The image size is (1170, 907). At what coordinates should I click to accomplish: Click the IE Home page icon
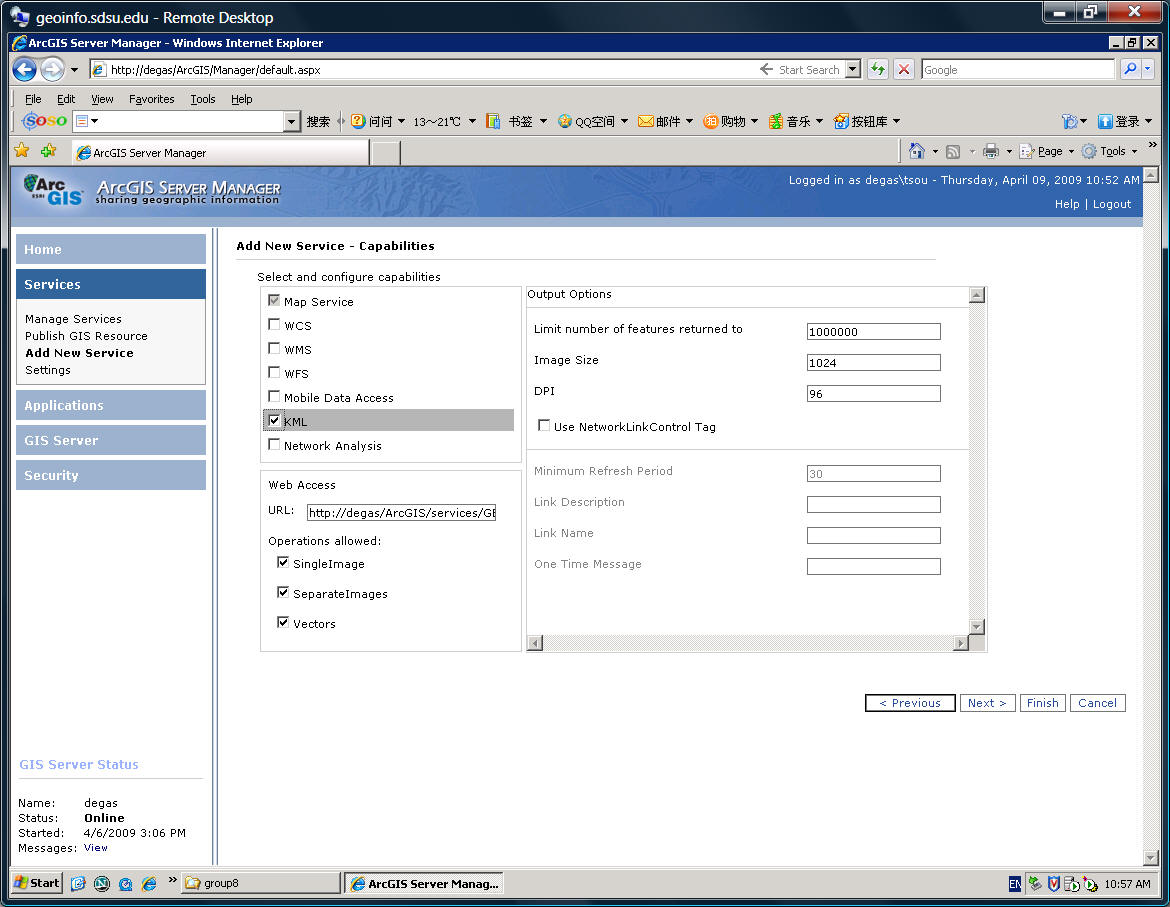coord(916,151)
